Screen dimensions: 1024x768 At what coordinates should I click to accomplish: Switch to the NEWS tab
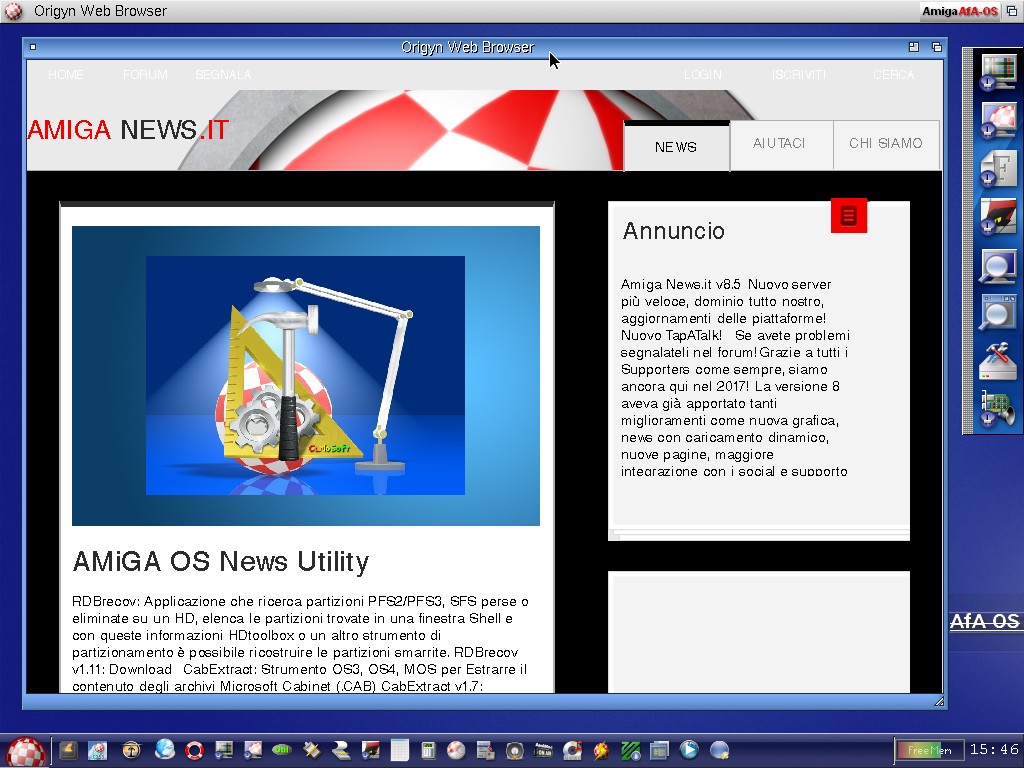point(676,146)
